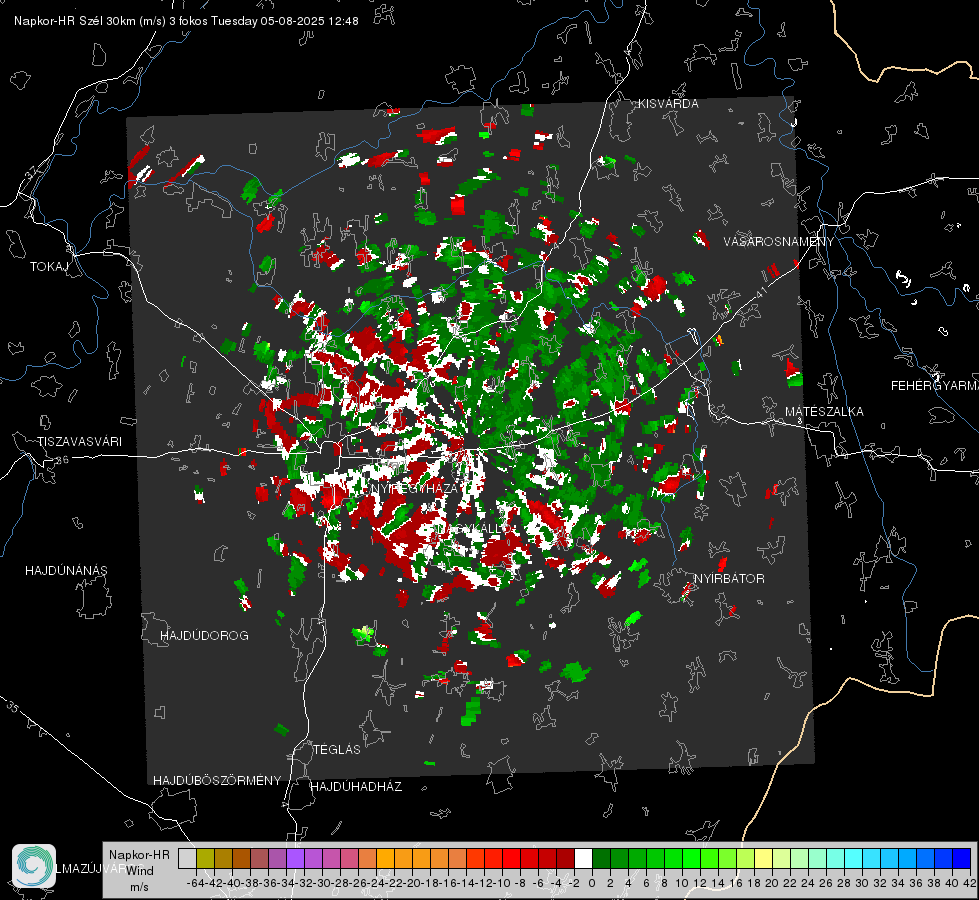Viewport: 979px width, 900px height.
Task: Click the legend value -64
Action: point(196,883)
